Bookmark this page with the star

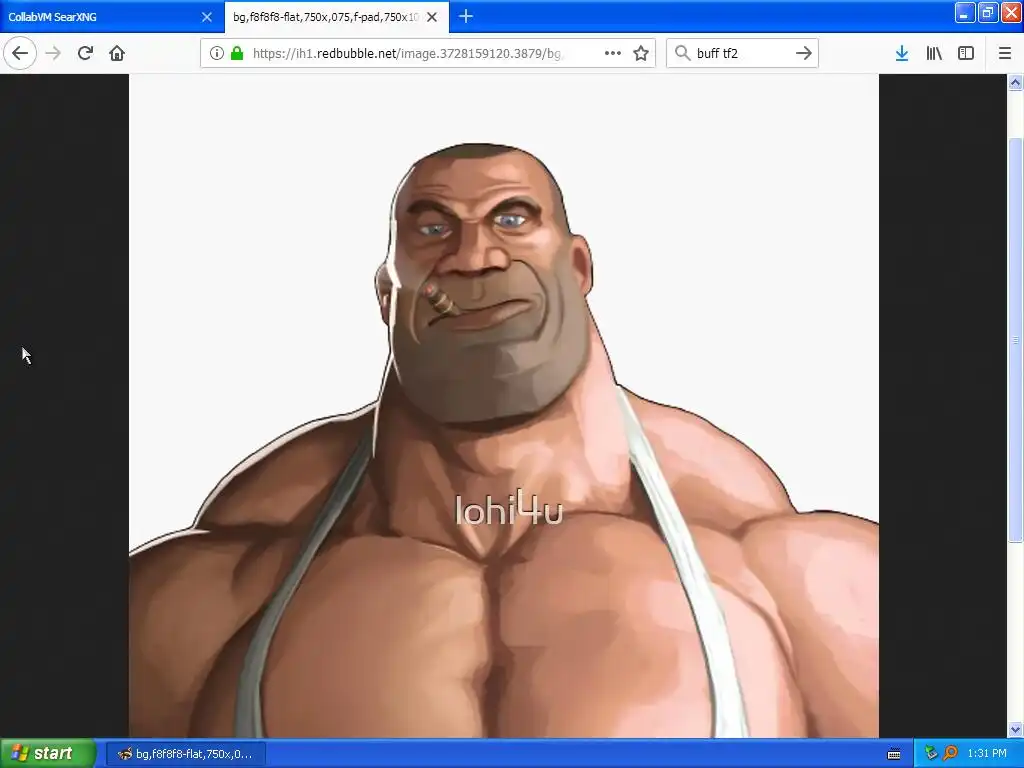click(641, 53)
